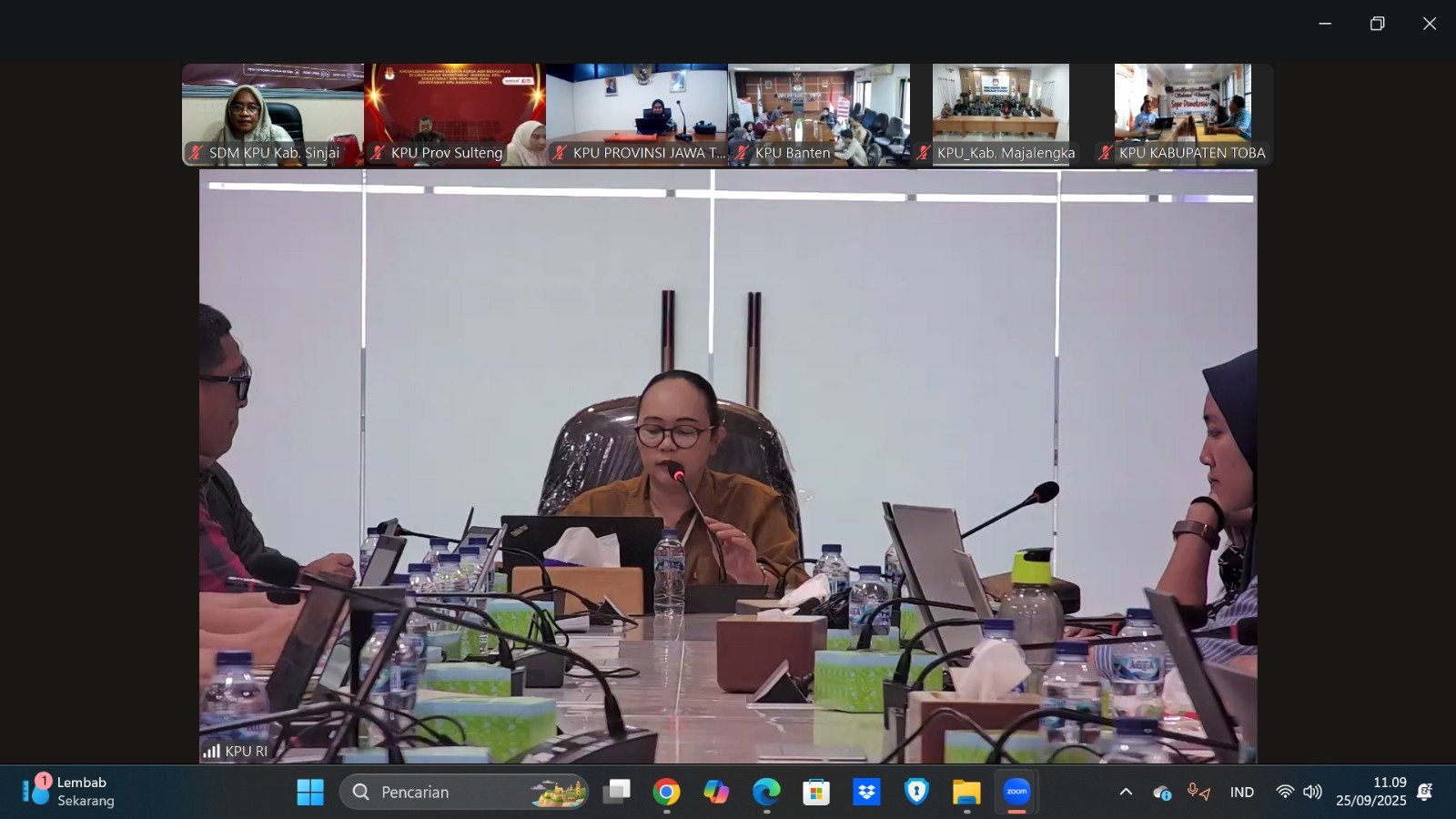The image size is (1456, 819).
Task: Open the Copilot taskbar icon
Action: [x=716, y=792]
